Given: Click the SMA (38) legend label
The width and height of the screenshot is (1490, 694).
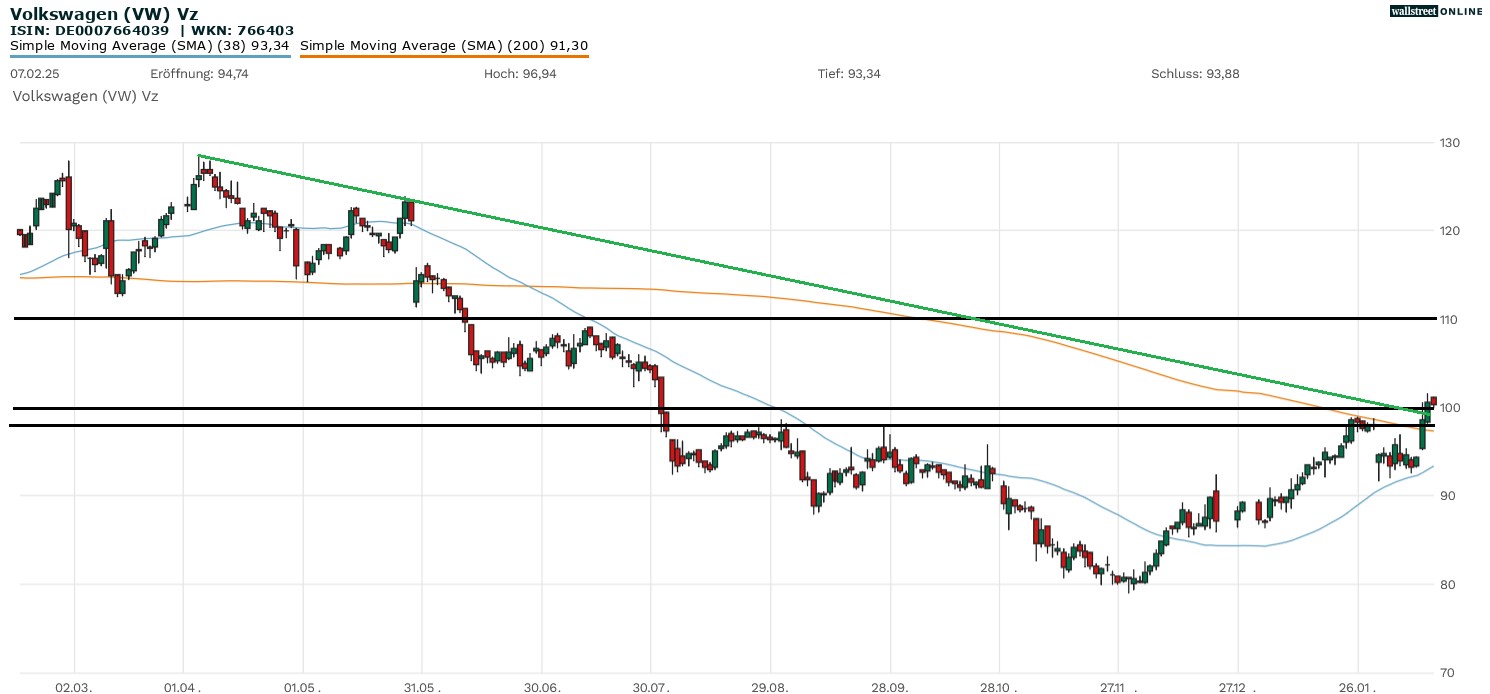Looking at the screenshot, I should point(150,45).
